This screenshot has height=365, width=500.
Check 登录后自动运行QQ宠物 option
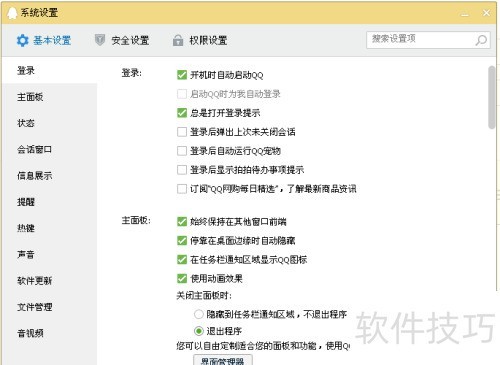(182, 151)
